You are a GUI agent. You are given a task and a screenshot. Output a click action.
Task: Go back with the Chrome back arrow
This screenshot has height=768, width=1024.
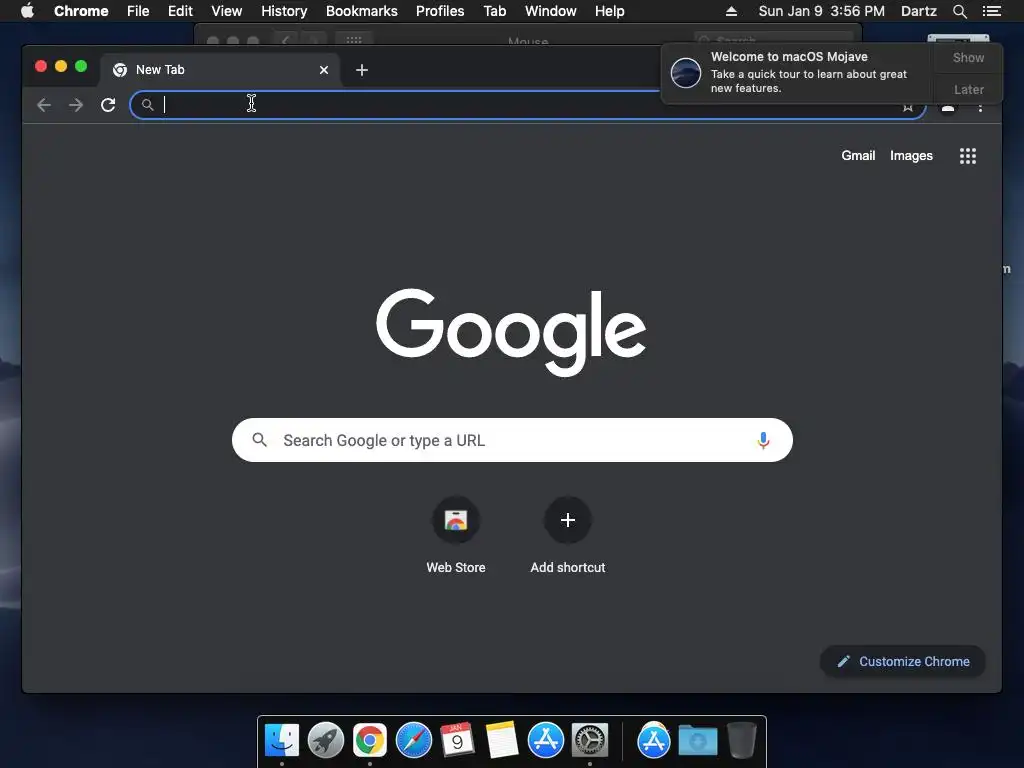(x=44, y=105)
